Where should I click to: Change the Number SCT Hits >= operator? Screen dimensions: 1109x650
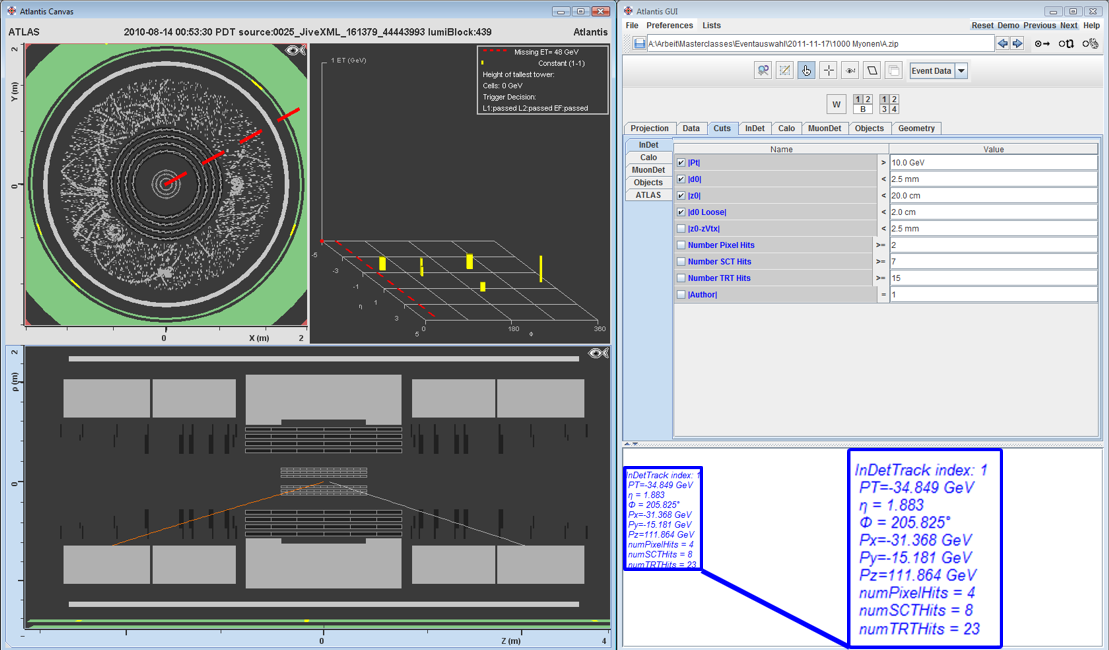[x=882, y=261]
